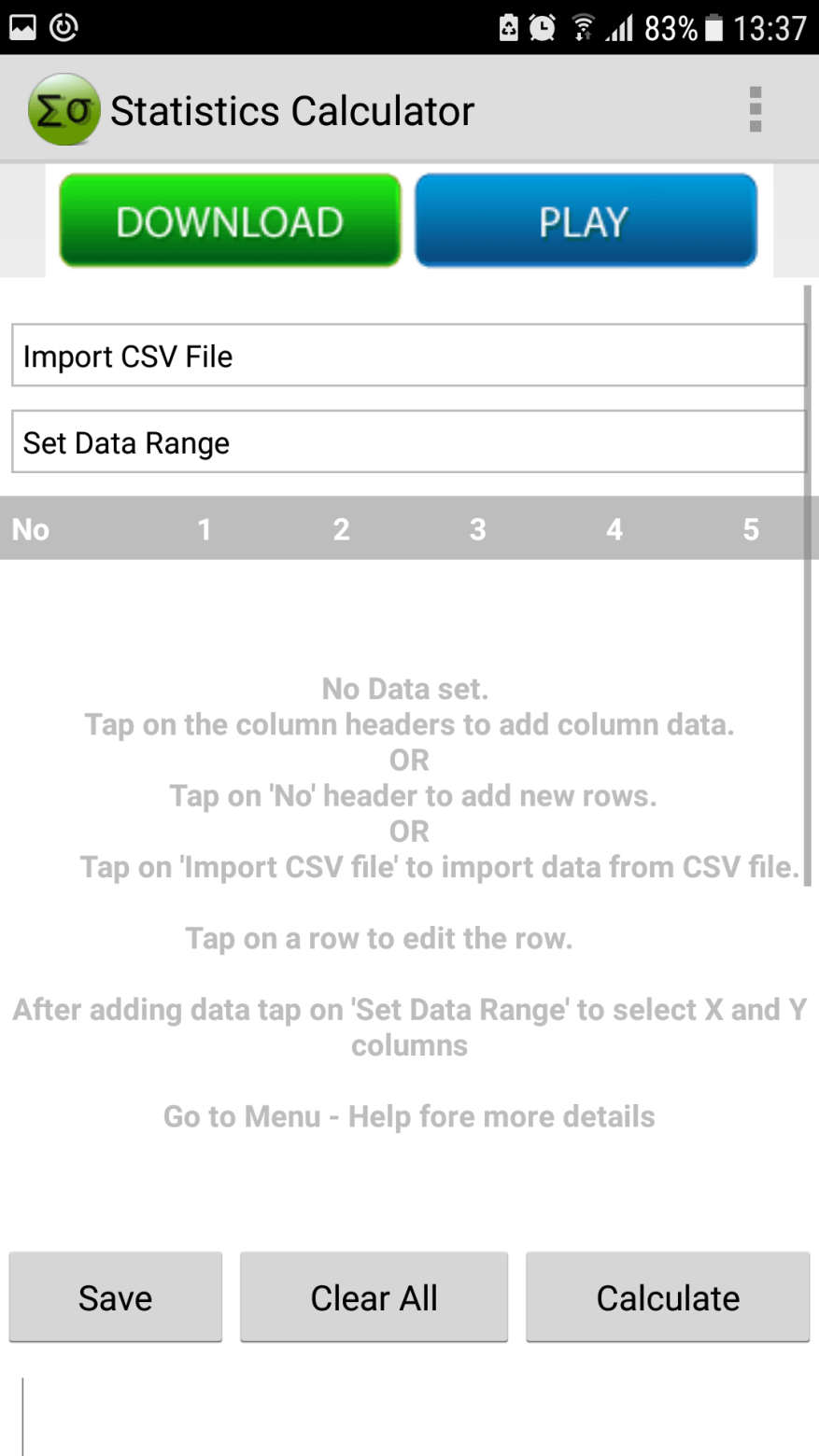This screenshot has width=819, height=1456.
Task: Tap the sync notification icon in status bar
Action: (64, 28)
